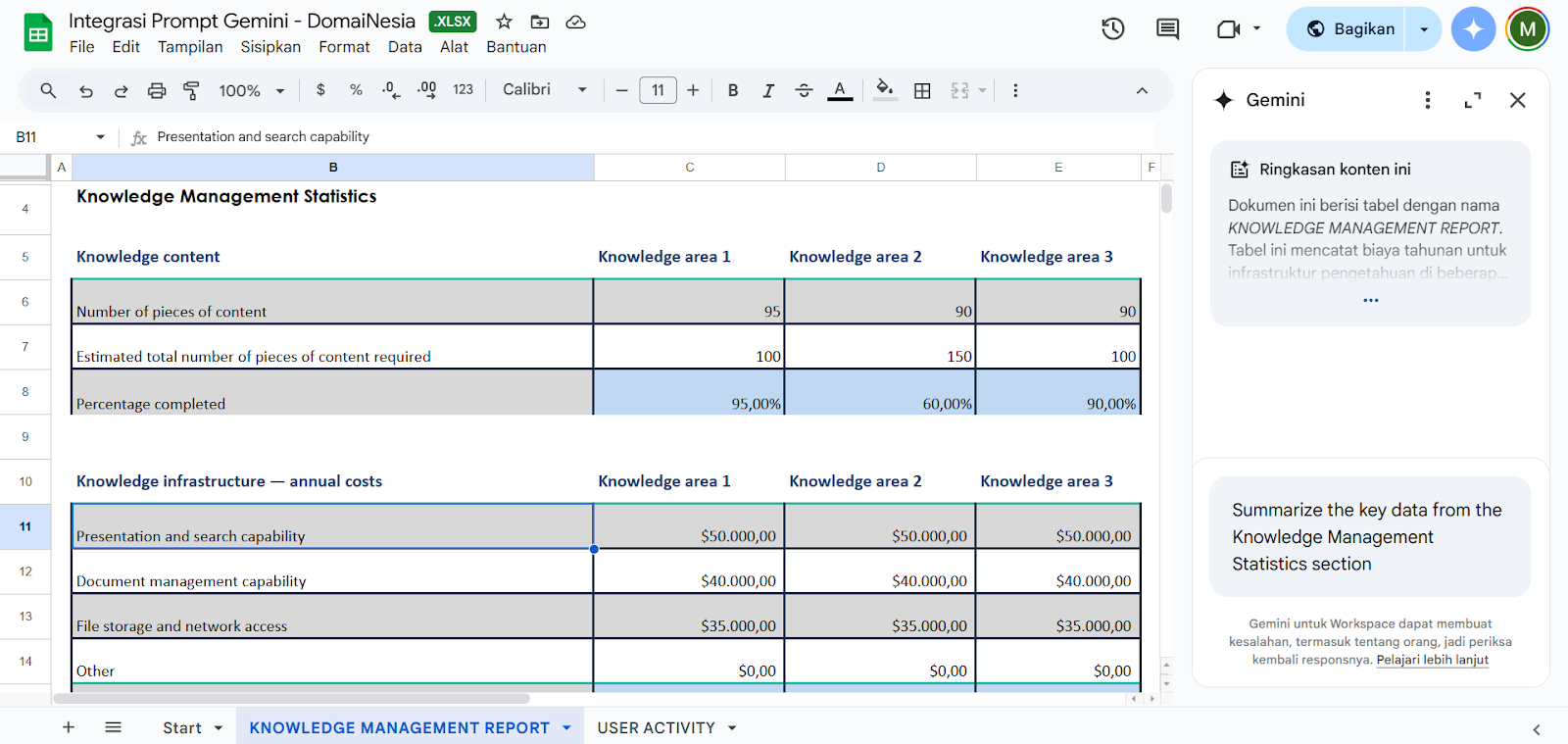Open the fill color picker
This screenshot has width=1568, height=744.
(x=885, y=91)
